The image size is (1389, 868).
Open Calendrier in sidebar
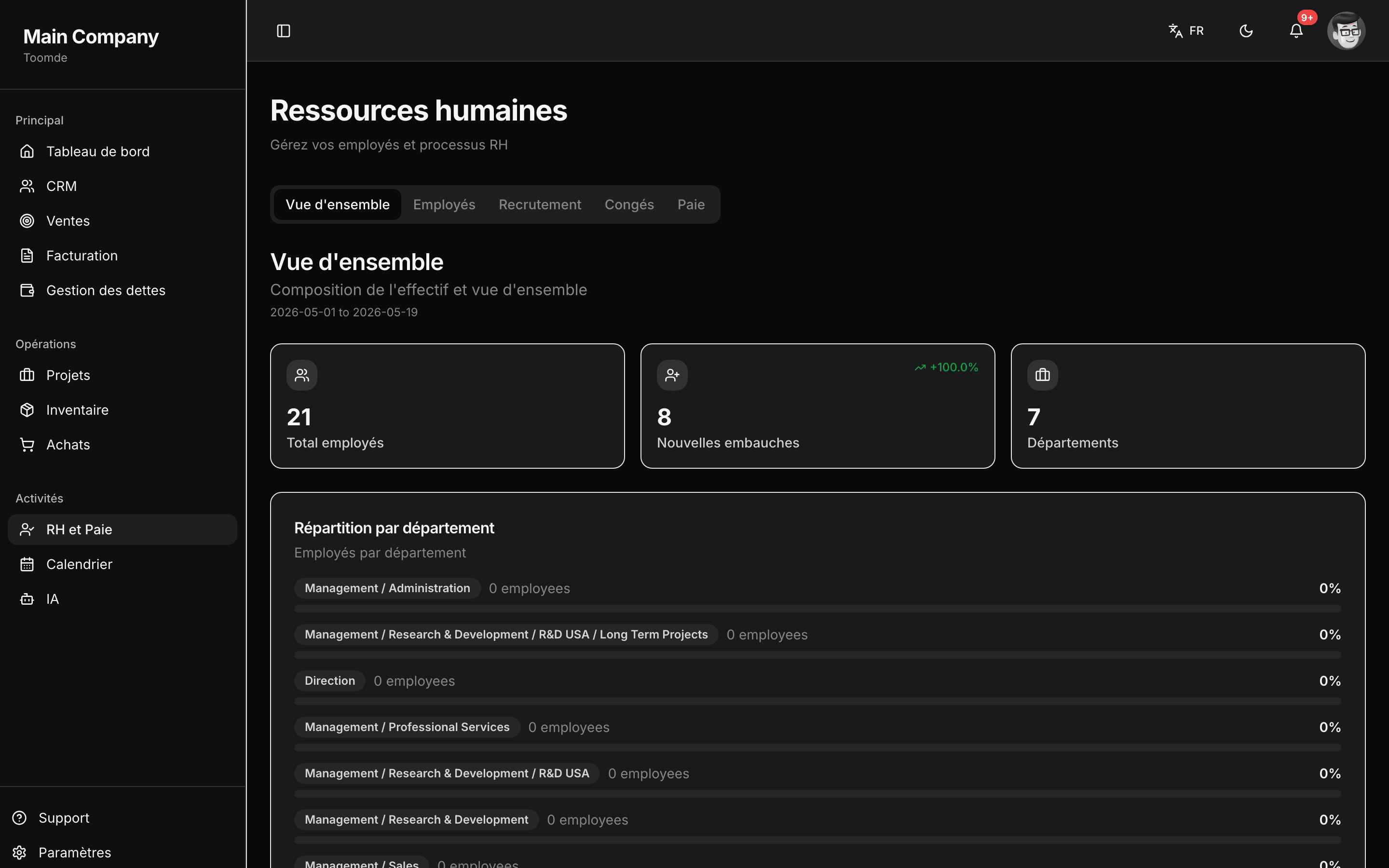122,564
